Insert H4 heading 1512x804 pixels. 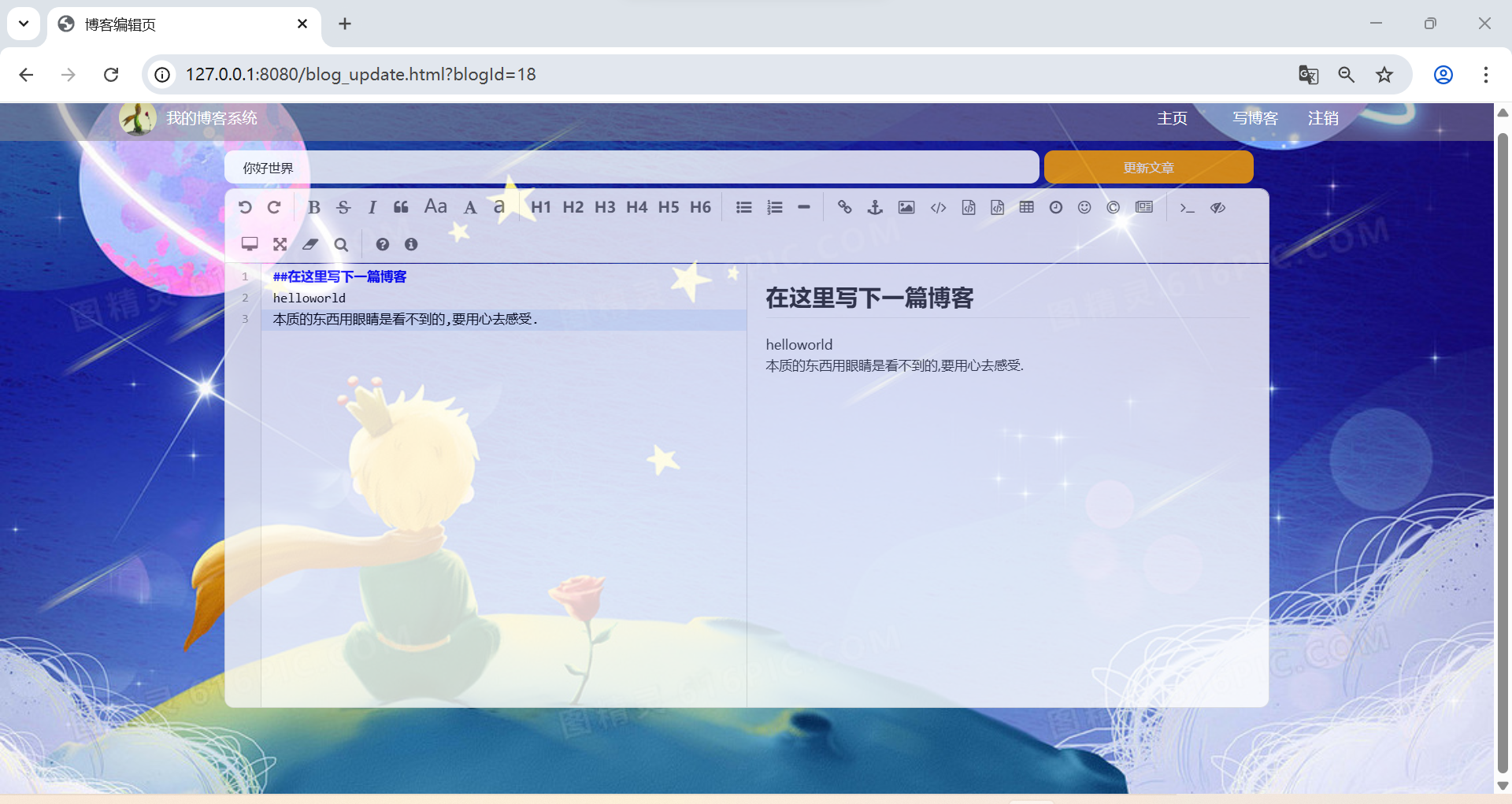coord(637,207)
